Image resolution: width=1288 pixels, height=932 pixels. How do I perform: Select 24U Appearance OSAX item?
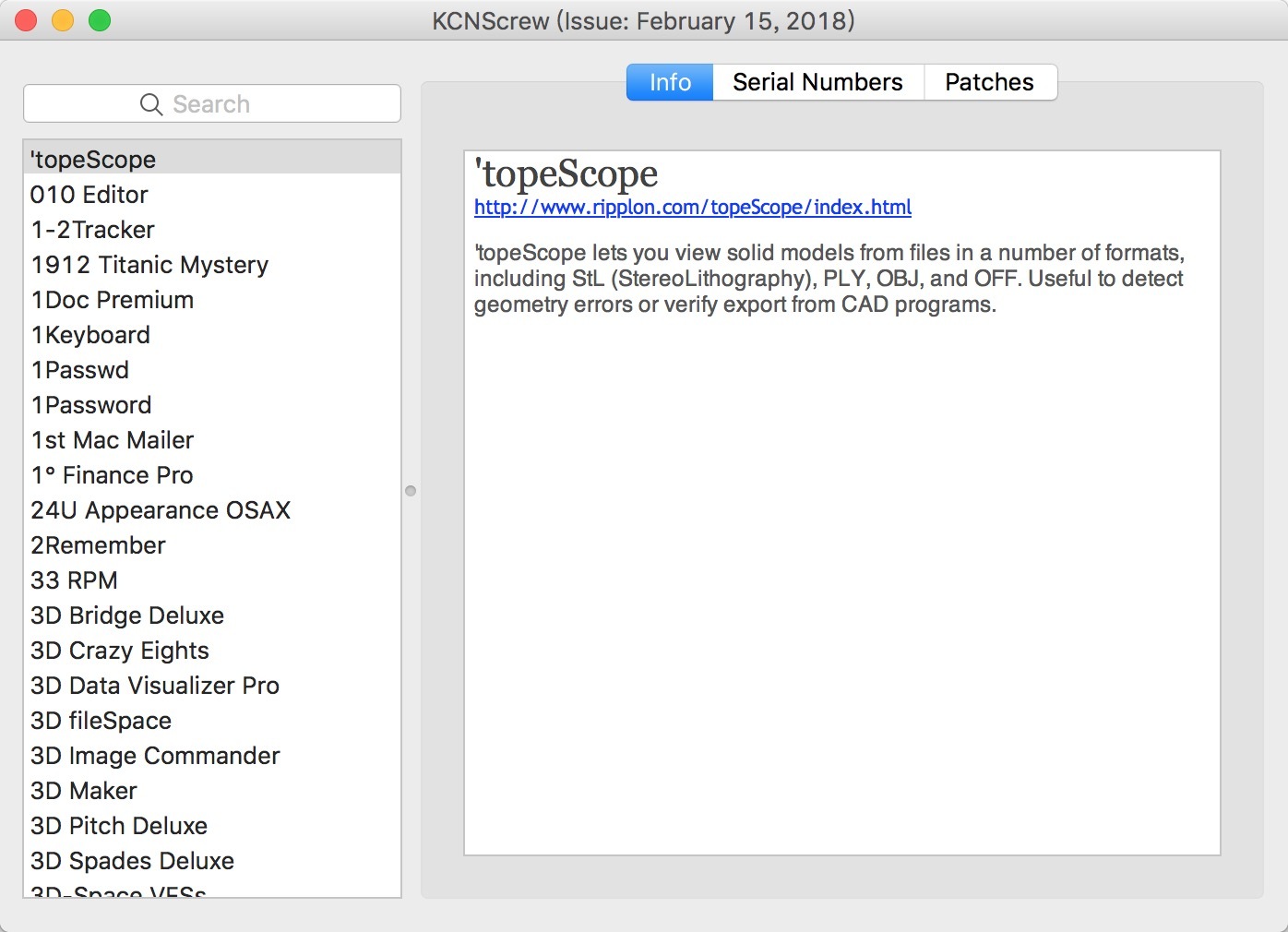tap(161, 510)
